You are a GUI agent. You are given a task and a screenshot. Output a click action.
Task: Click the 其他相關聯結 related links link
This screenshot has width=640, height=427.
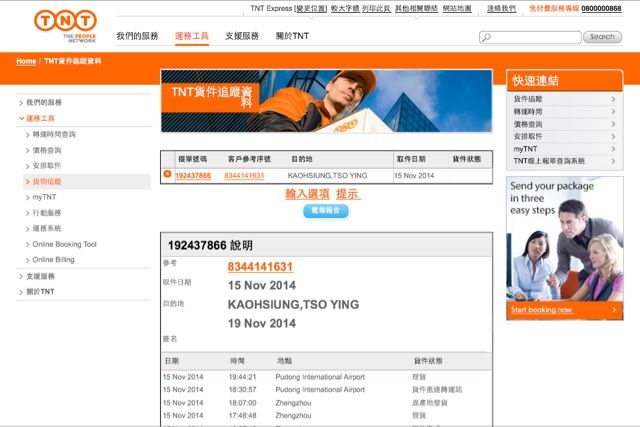click(416, 9)
